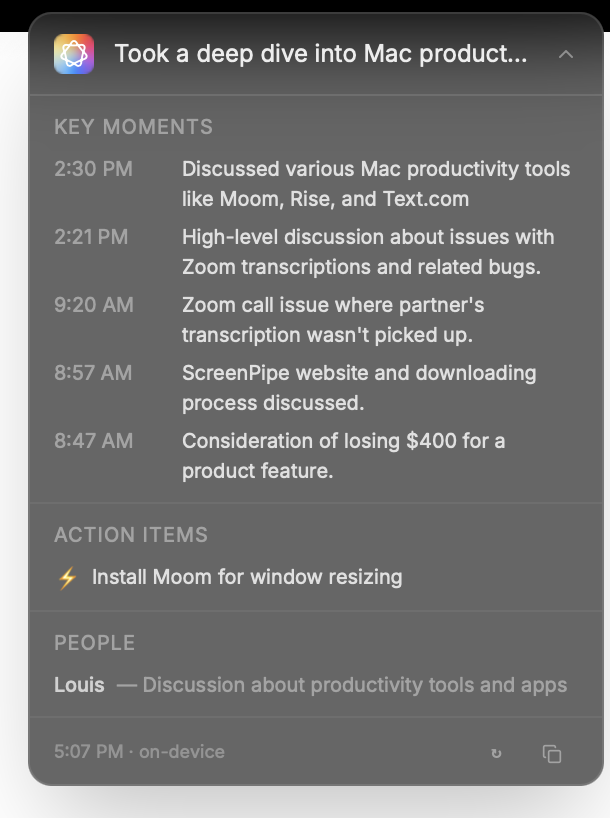Image resolution: width=610 pixels, height=818 pixels.
Task: Select the Mac productivity tools key moment
Action: [x=376, y=184]
